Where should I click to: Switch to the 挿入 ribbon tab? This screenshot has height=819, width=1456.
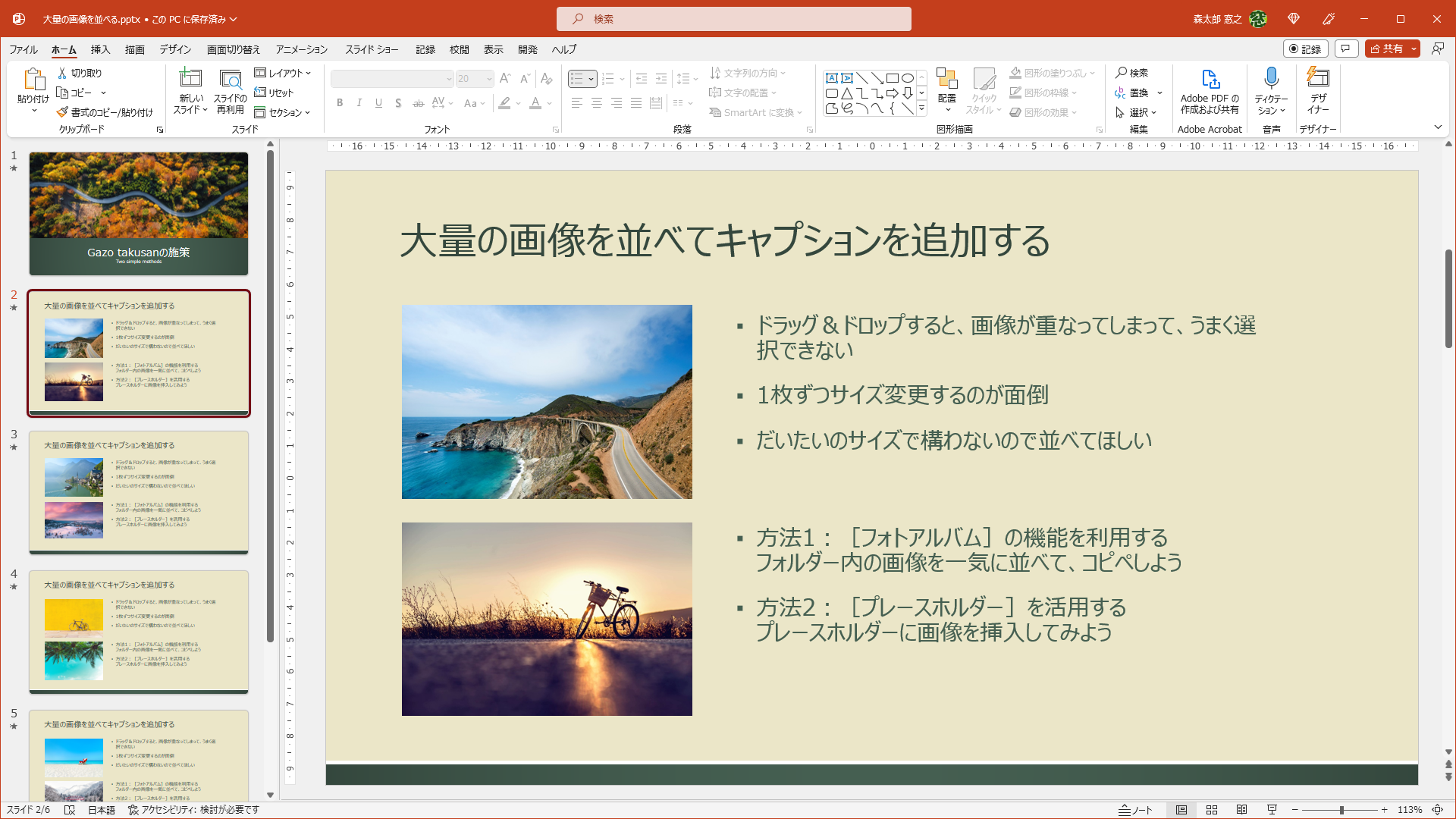(x=100, y=49)
